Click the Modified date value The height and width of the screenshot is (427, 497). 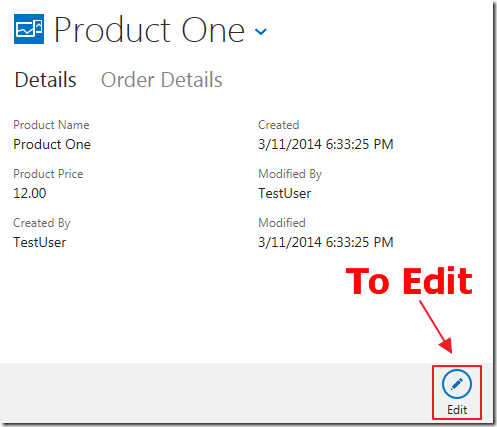[326, 242]
